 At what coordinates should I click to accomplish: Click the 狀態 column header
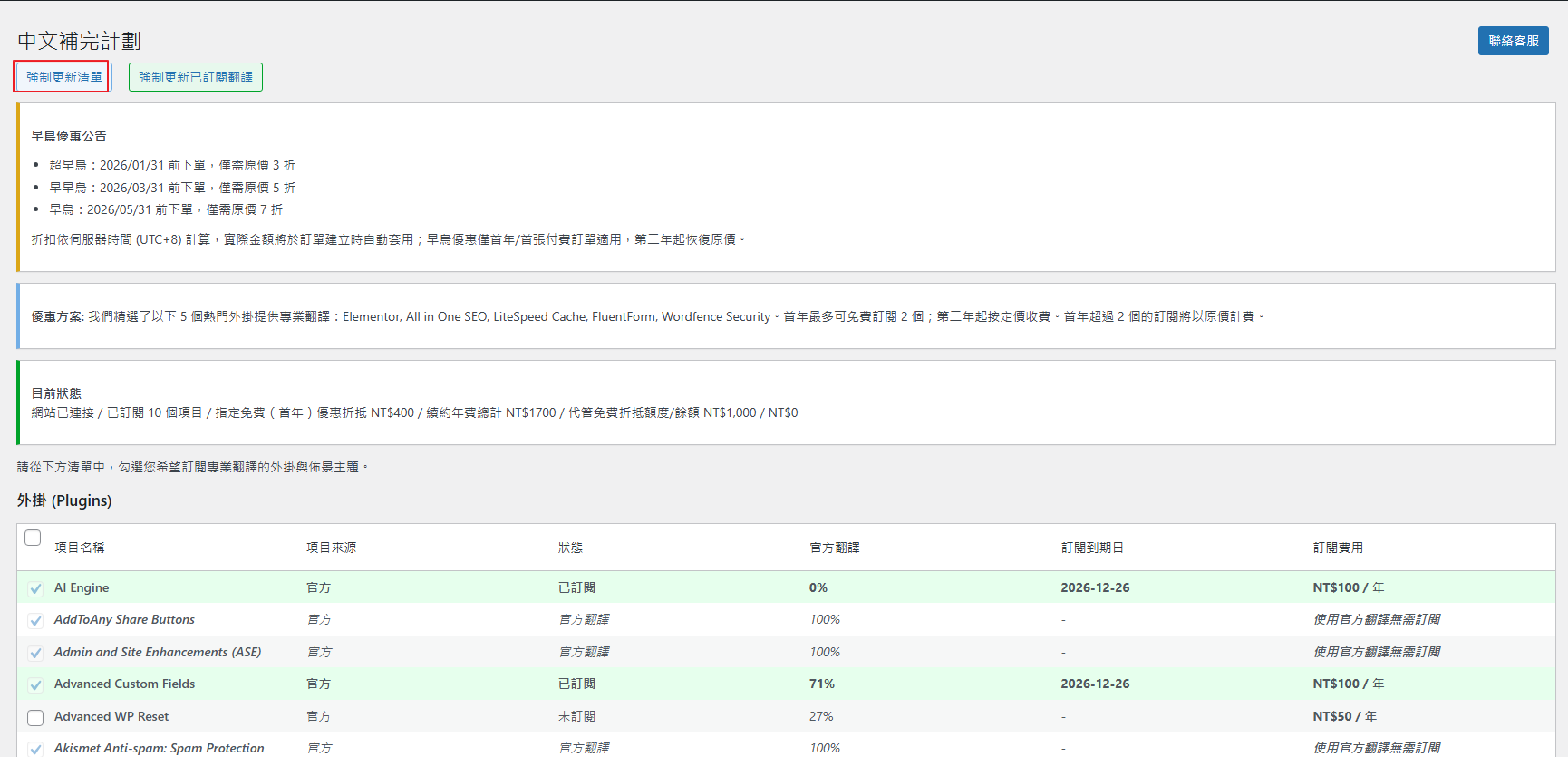tap(570, 548)
